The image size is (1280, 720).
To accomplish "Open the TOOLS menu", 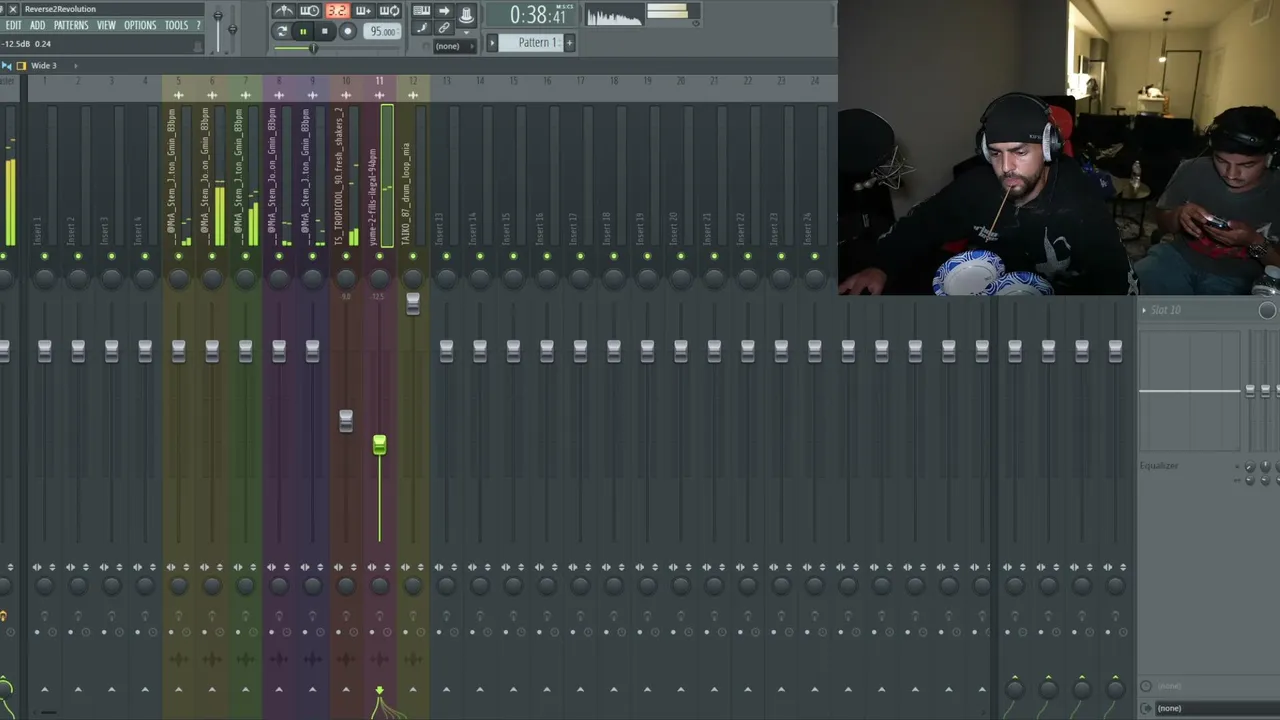I will click(x=176, y=25).
